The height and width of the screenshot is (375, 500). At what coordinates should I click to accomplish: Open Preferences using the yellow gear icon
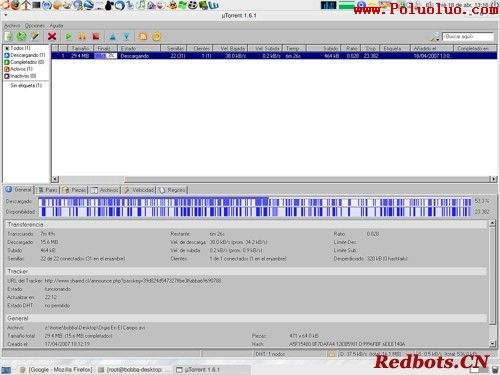pos(157,37)
